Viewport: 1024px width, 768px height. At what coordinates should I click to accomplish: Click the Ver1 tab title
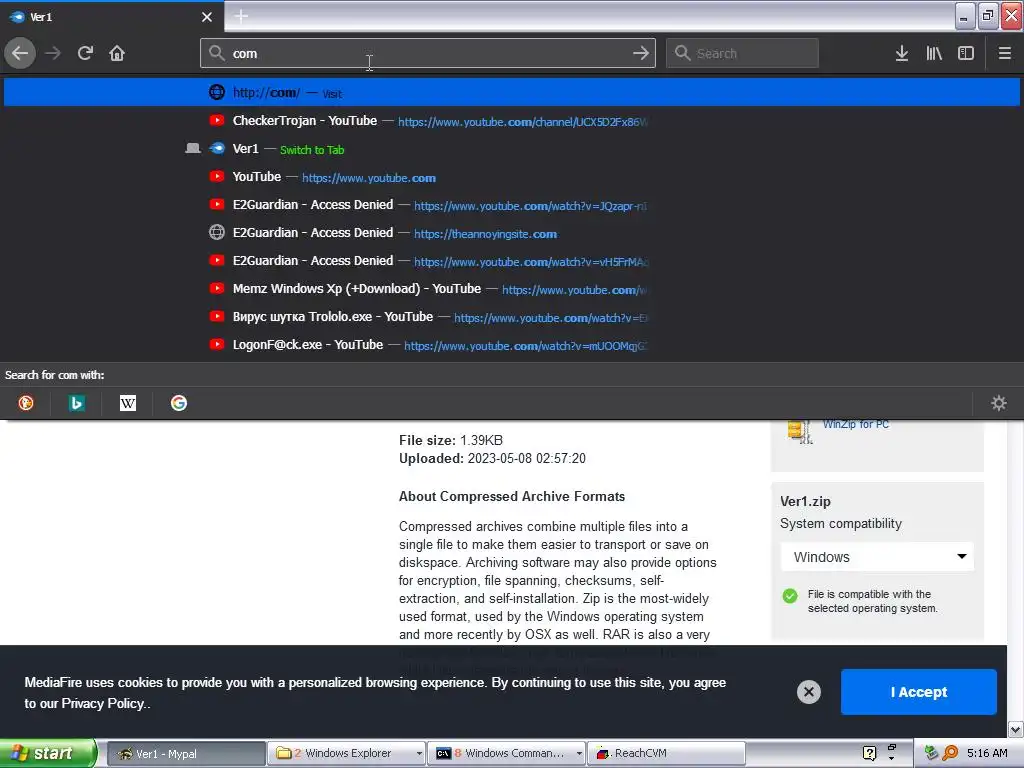pyautogui.click(x=40, y=17)
